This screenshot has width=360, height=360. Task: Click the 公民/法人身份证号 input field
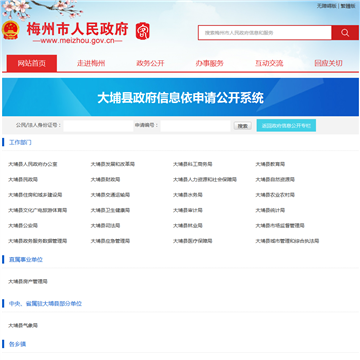(x=98, y=126)
